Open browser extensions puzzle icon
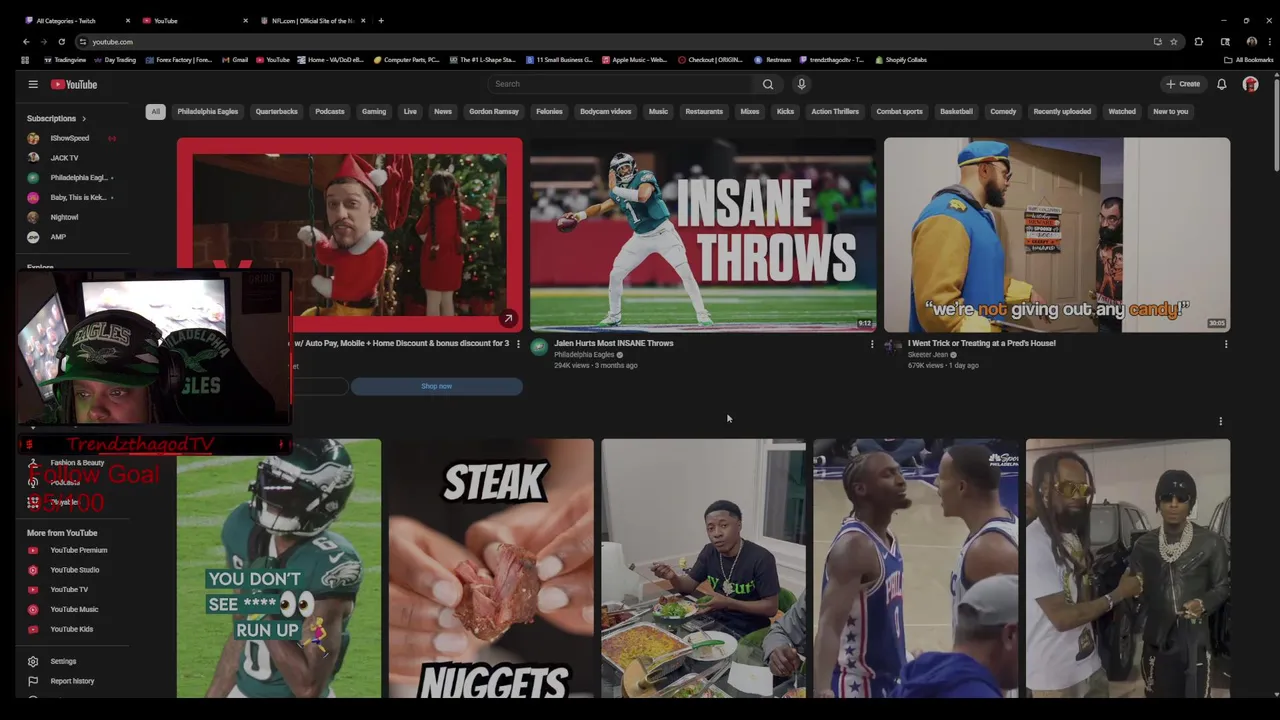 [1199, 42]
